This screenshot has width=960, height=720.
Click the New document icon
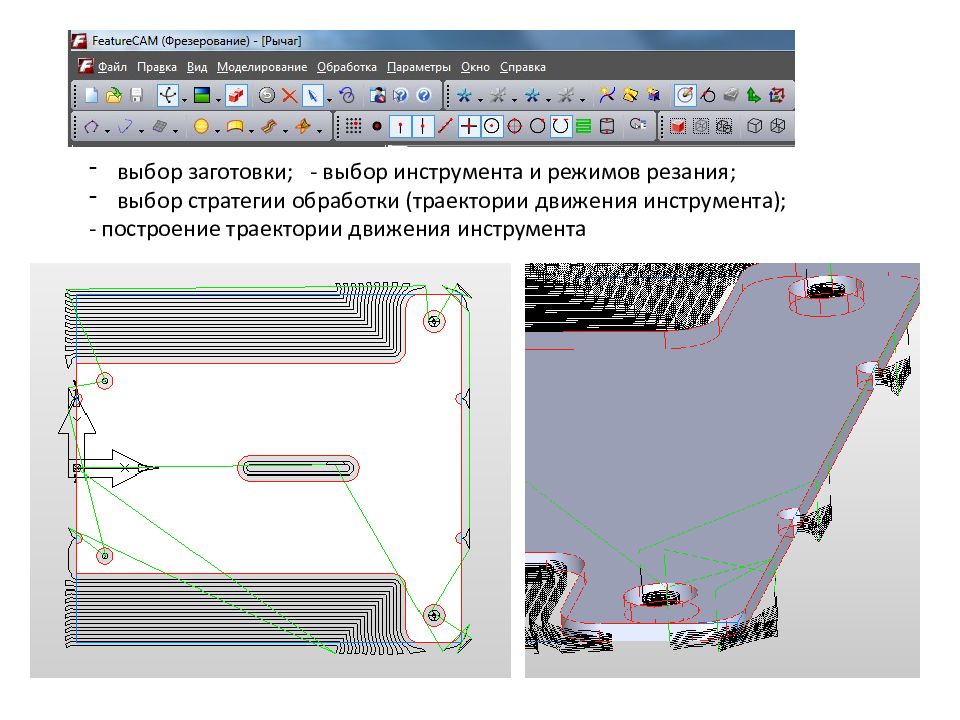92,96
